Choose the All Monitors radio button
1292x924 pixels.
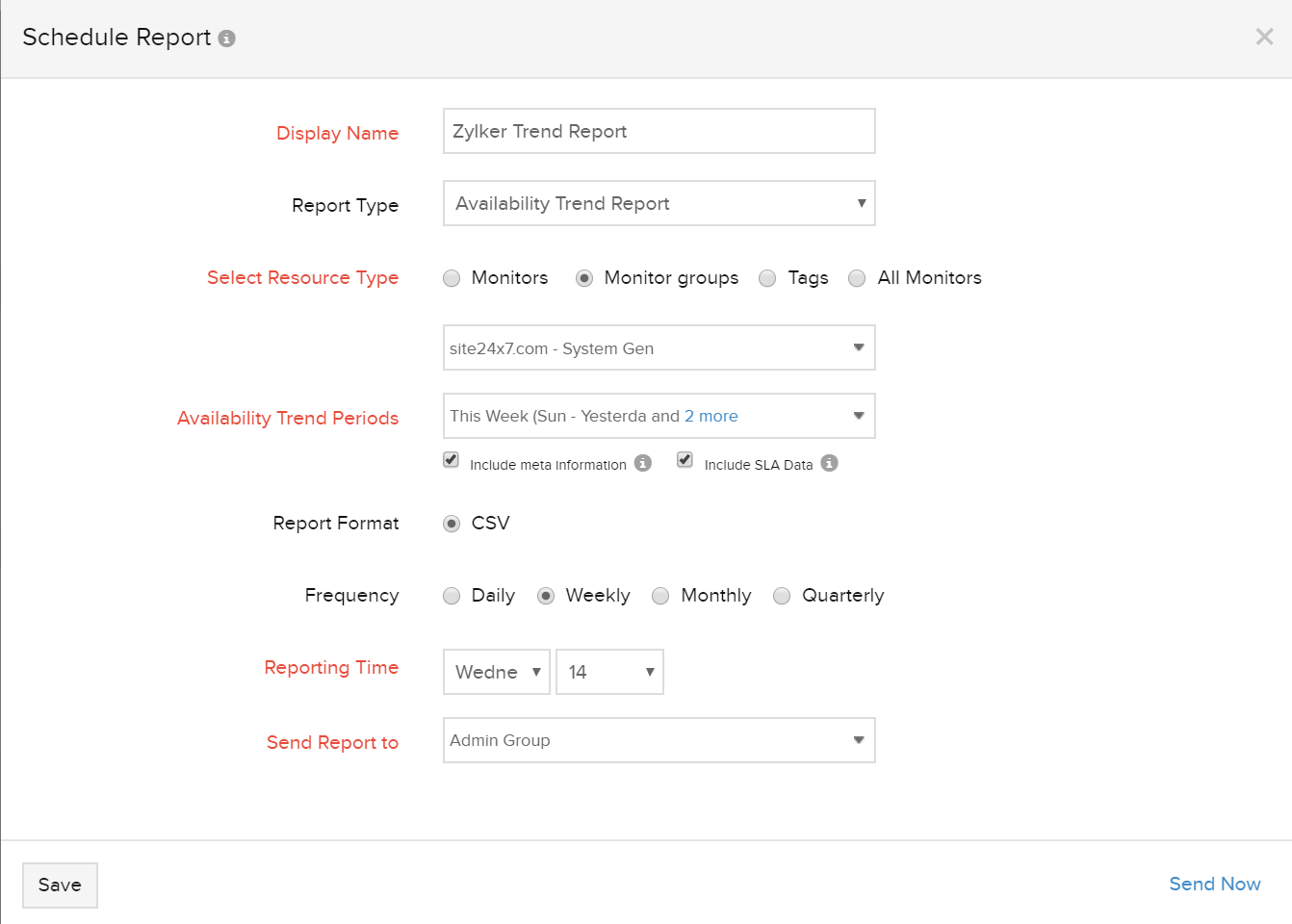(x=857, y=278)
